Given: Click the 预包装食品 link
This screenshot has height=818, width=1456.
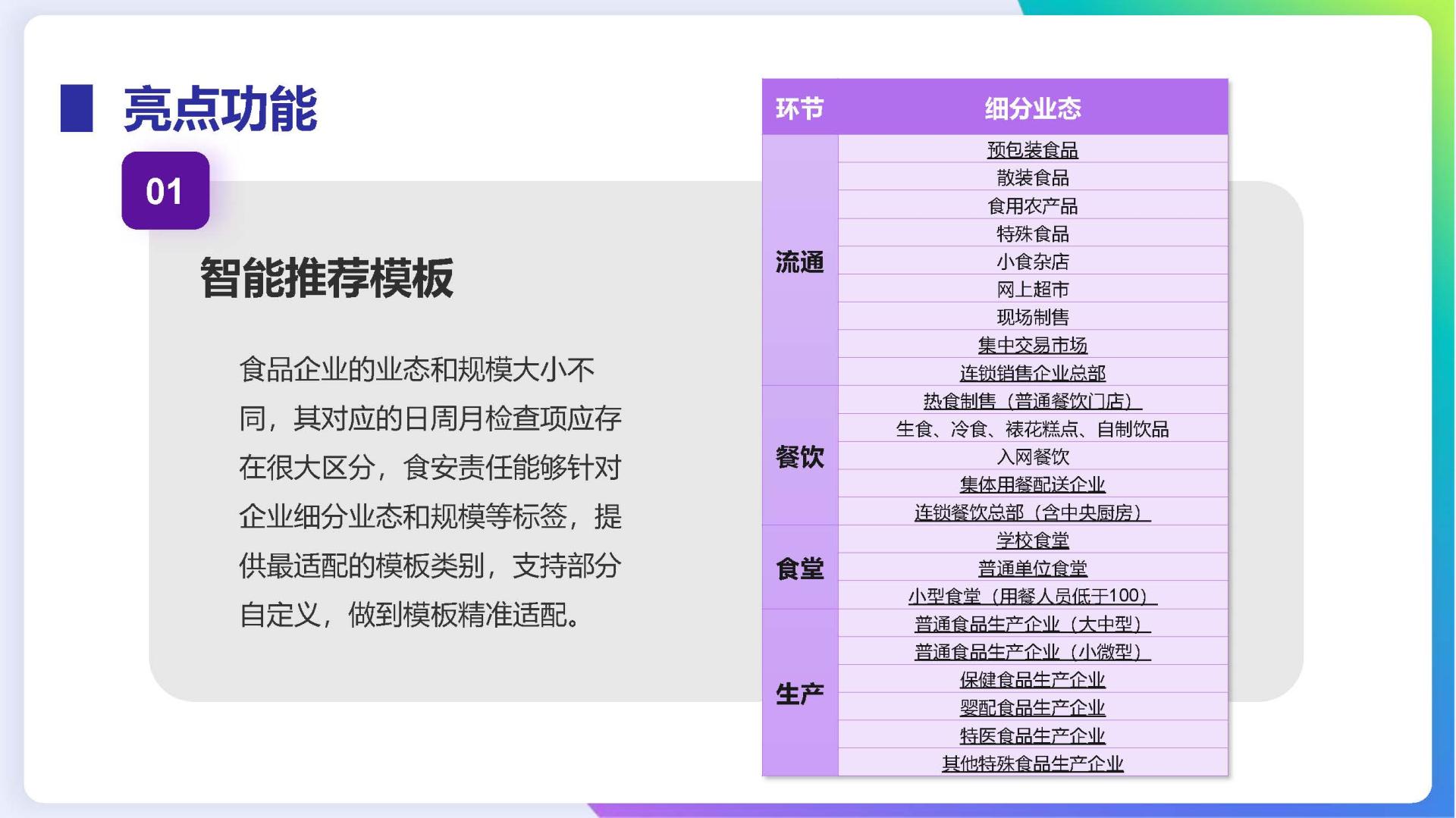Looking at the screenshot, I should coord(1032,150).
